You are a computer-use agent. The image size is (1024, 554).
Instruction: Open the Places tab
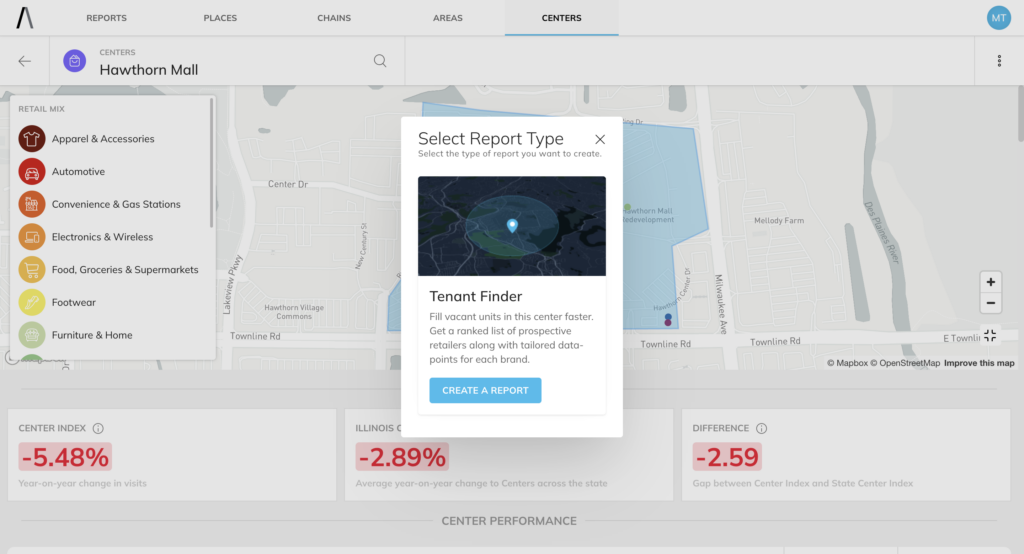(x=220, y=18)
